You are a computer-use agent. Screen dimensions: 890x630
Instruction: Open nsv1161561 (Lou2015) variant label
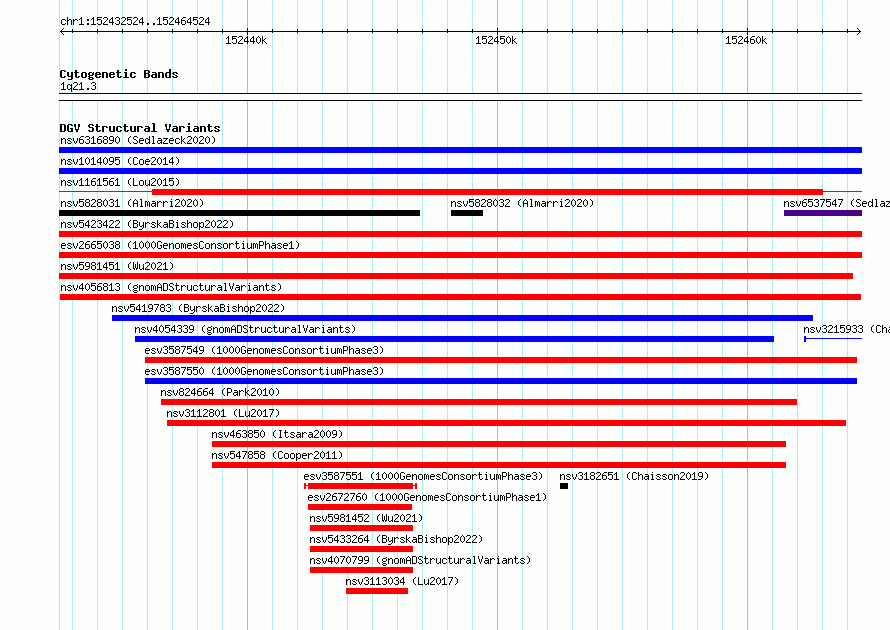click(120, 182)
